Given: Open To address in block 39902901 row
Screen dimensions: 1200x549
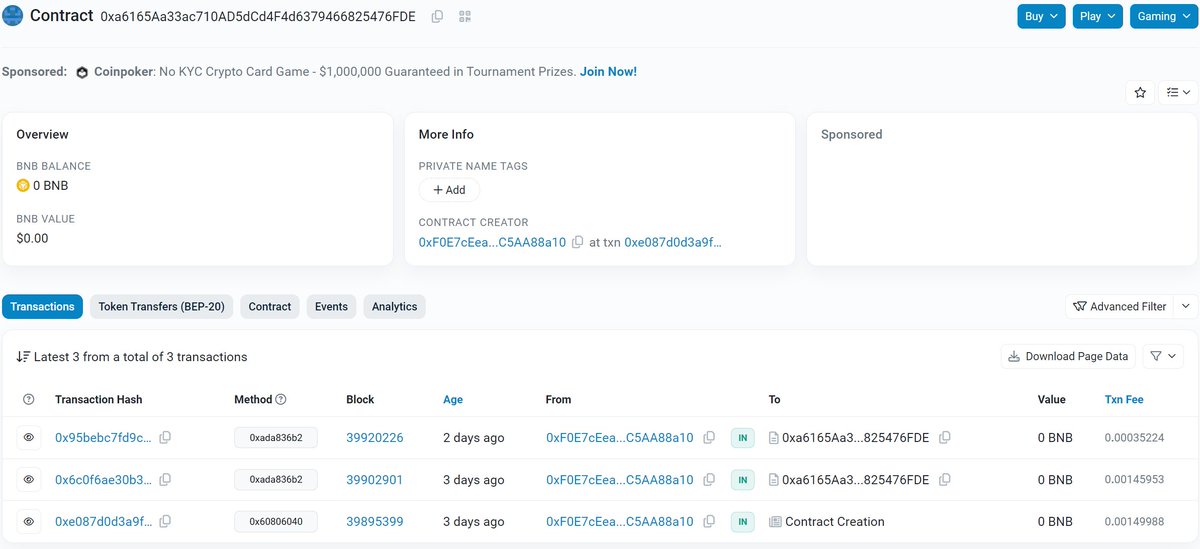Looking at the screenshot, I should (x=855, y=480).
